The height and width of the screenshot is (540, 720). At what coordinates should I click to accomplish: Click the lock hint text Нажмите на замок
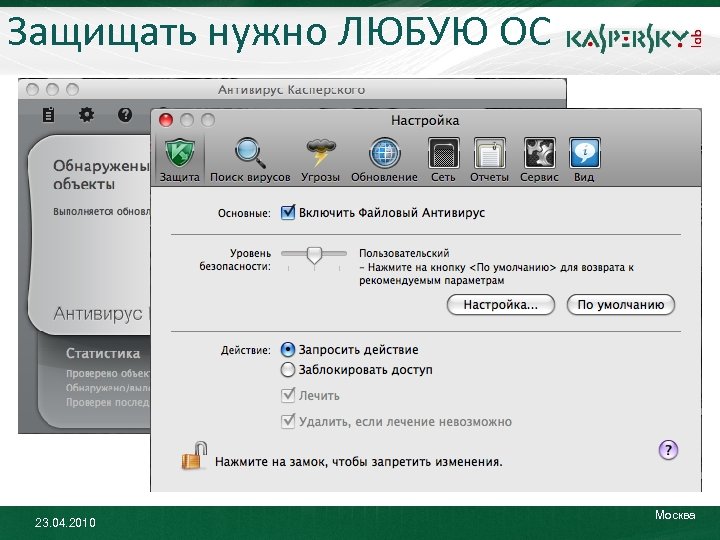[358, 461]
